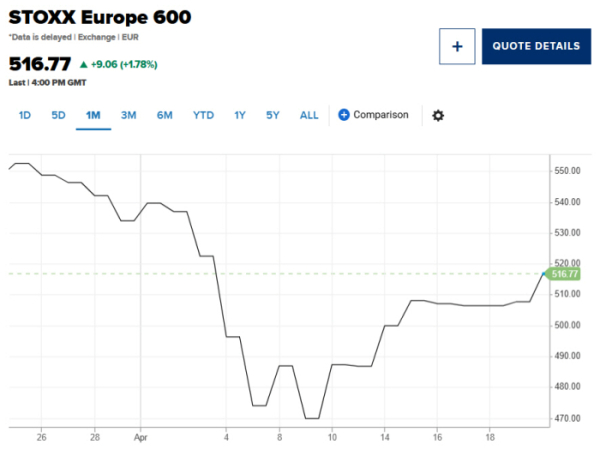Select the active 1M range tab
Viewport: 600px width, 450px height.
pyautogui.click(x=93, y=115)
